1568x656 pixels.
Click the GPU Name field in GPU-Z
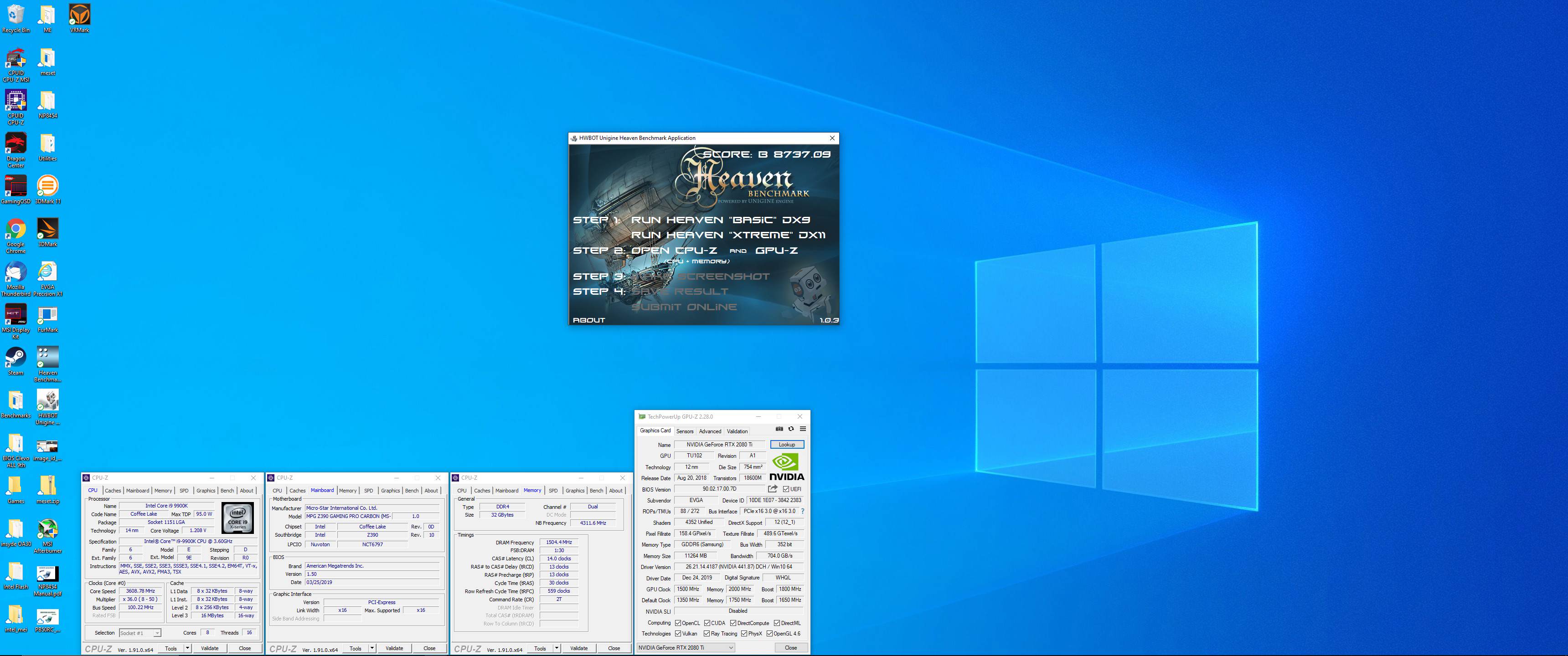point(719,444)
